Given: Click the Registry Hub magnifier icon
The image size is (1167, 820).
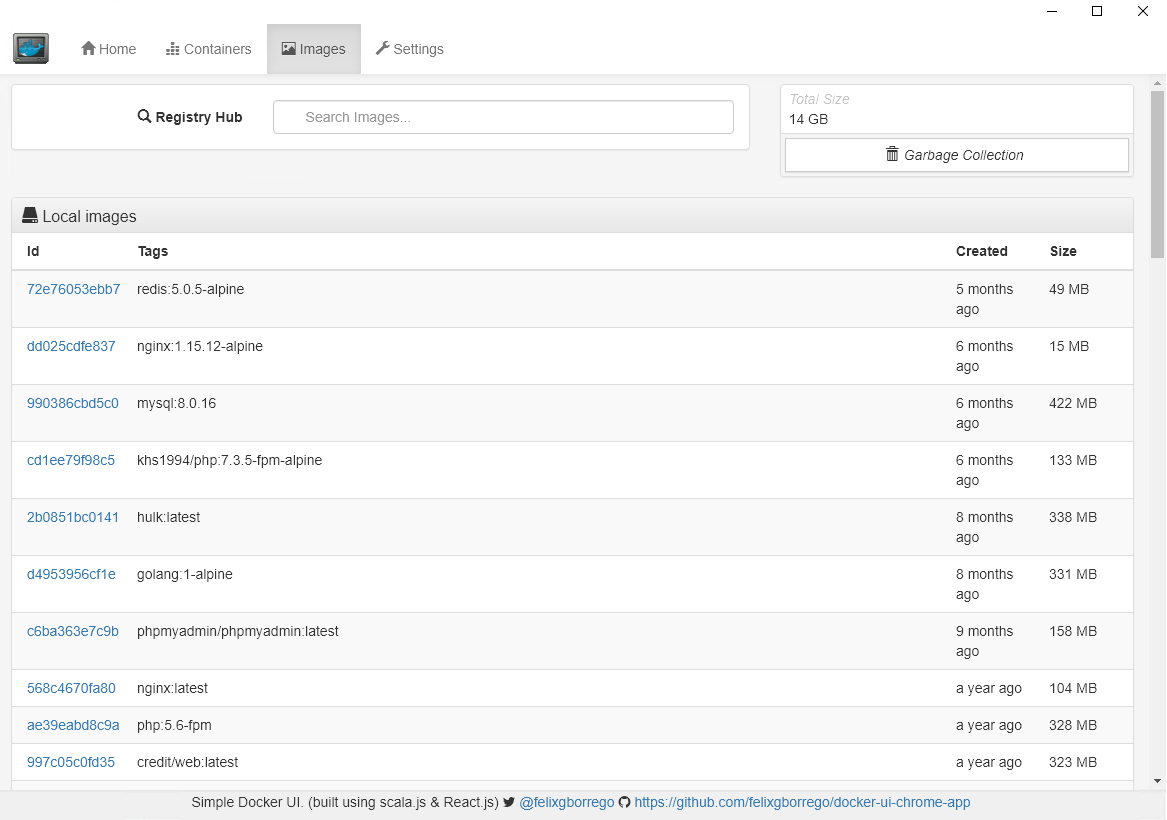Looking at the screenshot, I should click(144, 116).
